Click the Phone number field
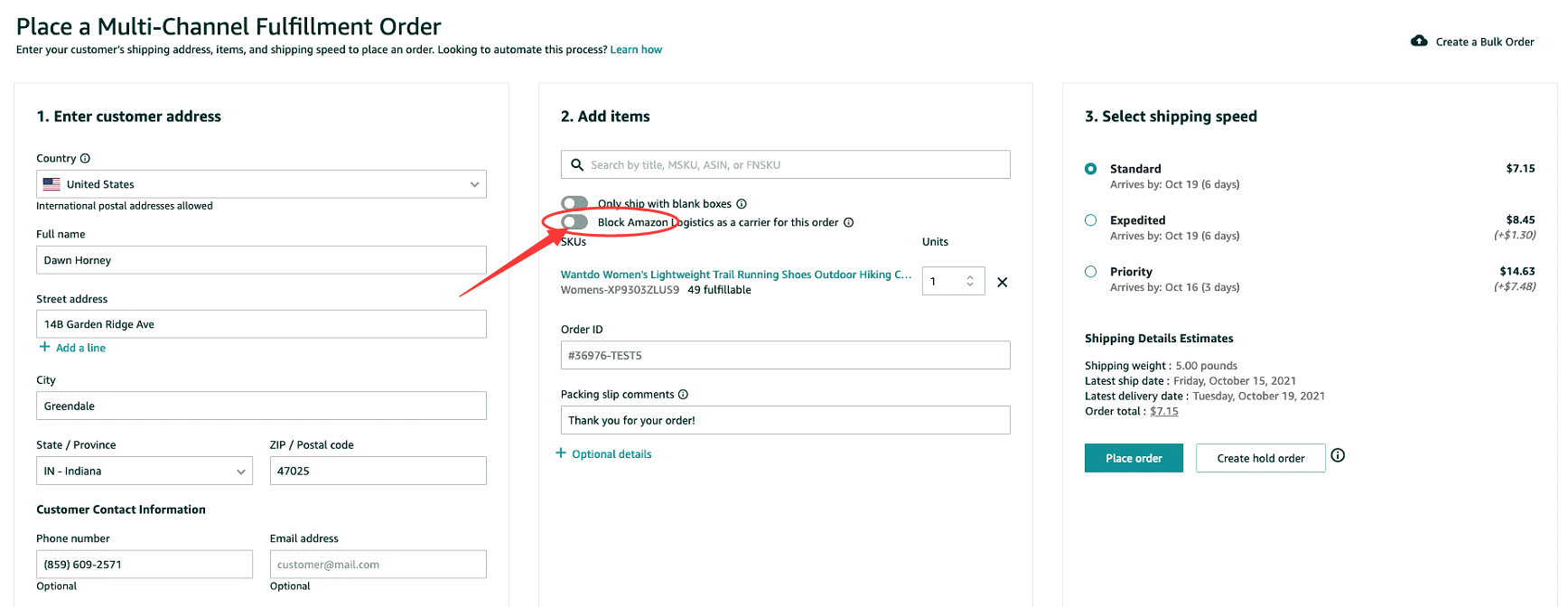 pyautogui.click(x=145, y=565)
